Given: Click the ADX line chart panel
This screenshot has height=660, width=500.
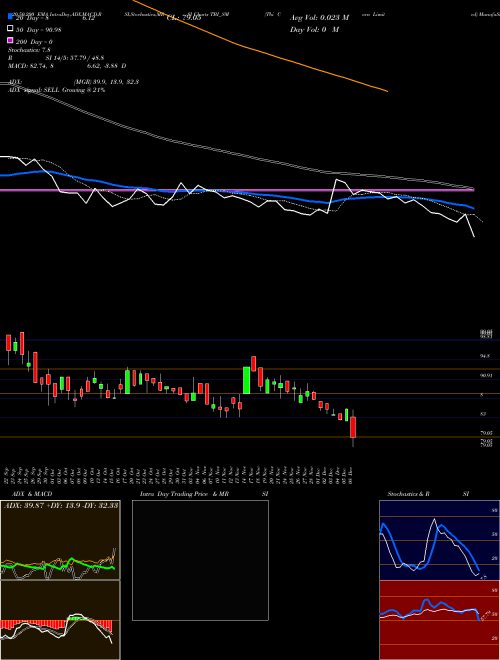Looking at the screenshot, I should (x=60, y=540).
